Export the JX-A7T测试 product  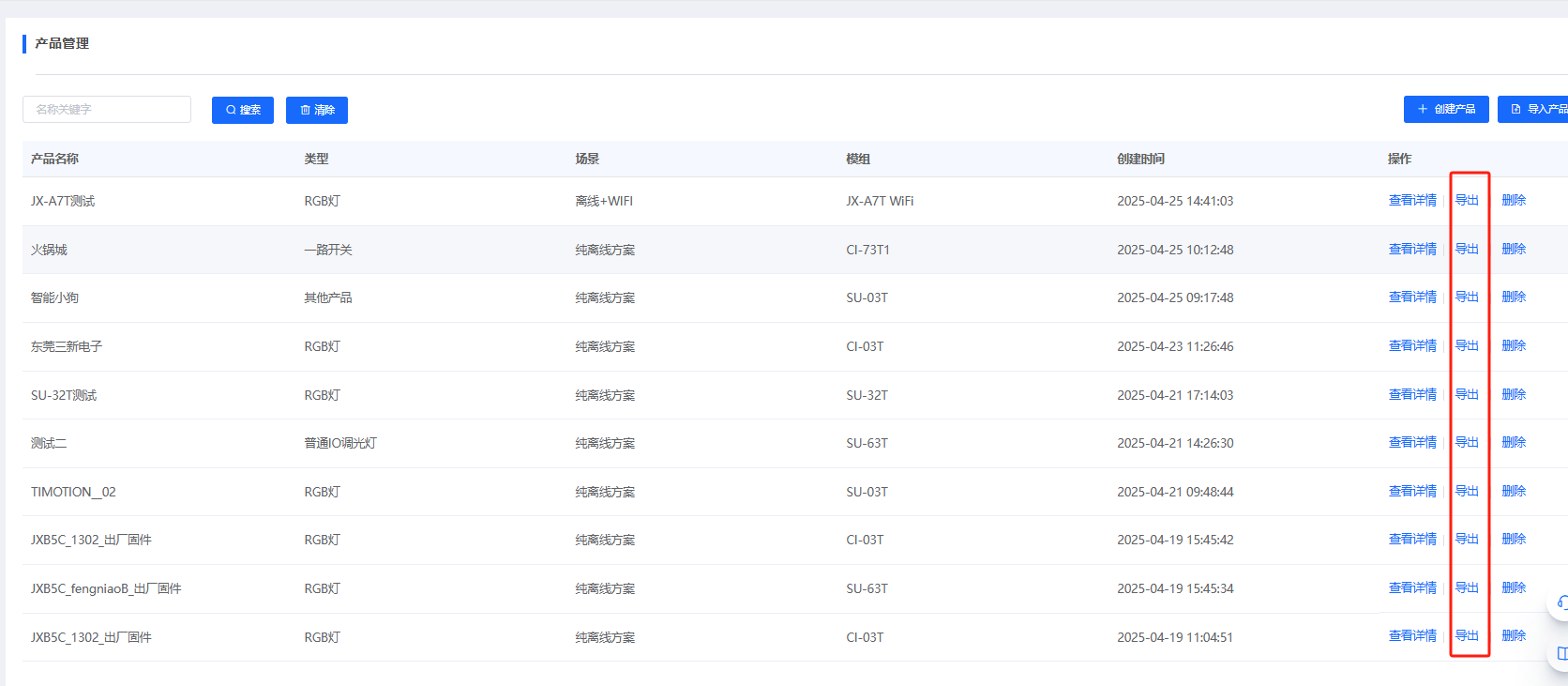click(x=1467, y=201)
